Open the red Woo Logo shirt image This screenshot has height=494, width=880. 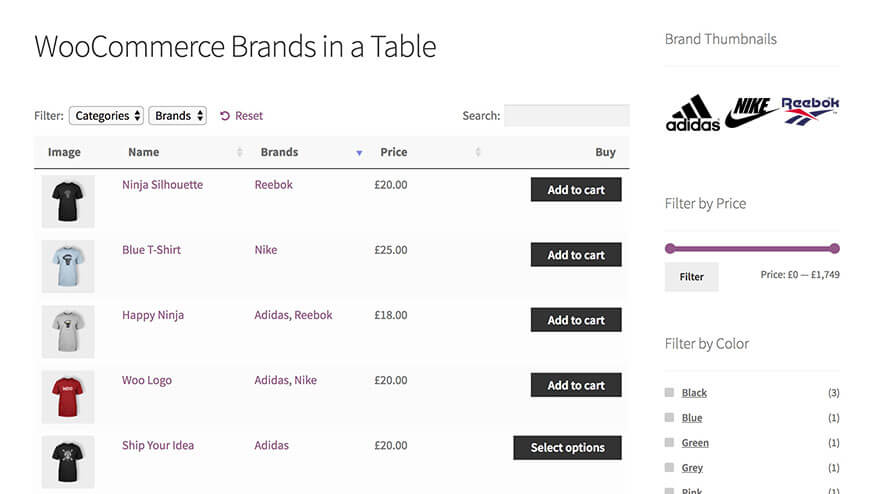tap(68, 396)
